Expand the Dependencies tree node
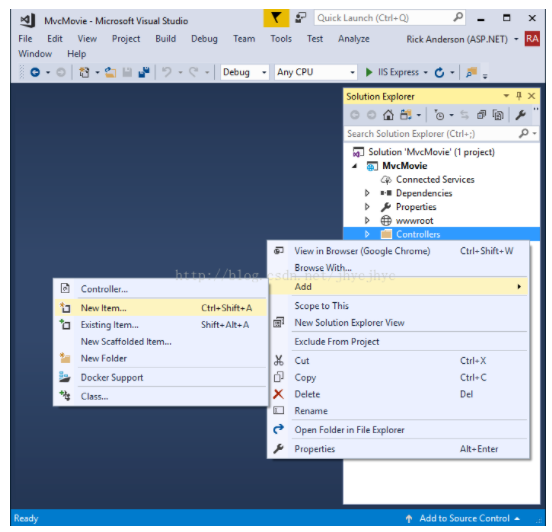The width and height of the screenshot is (552, 532). (x=367, y=193)
